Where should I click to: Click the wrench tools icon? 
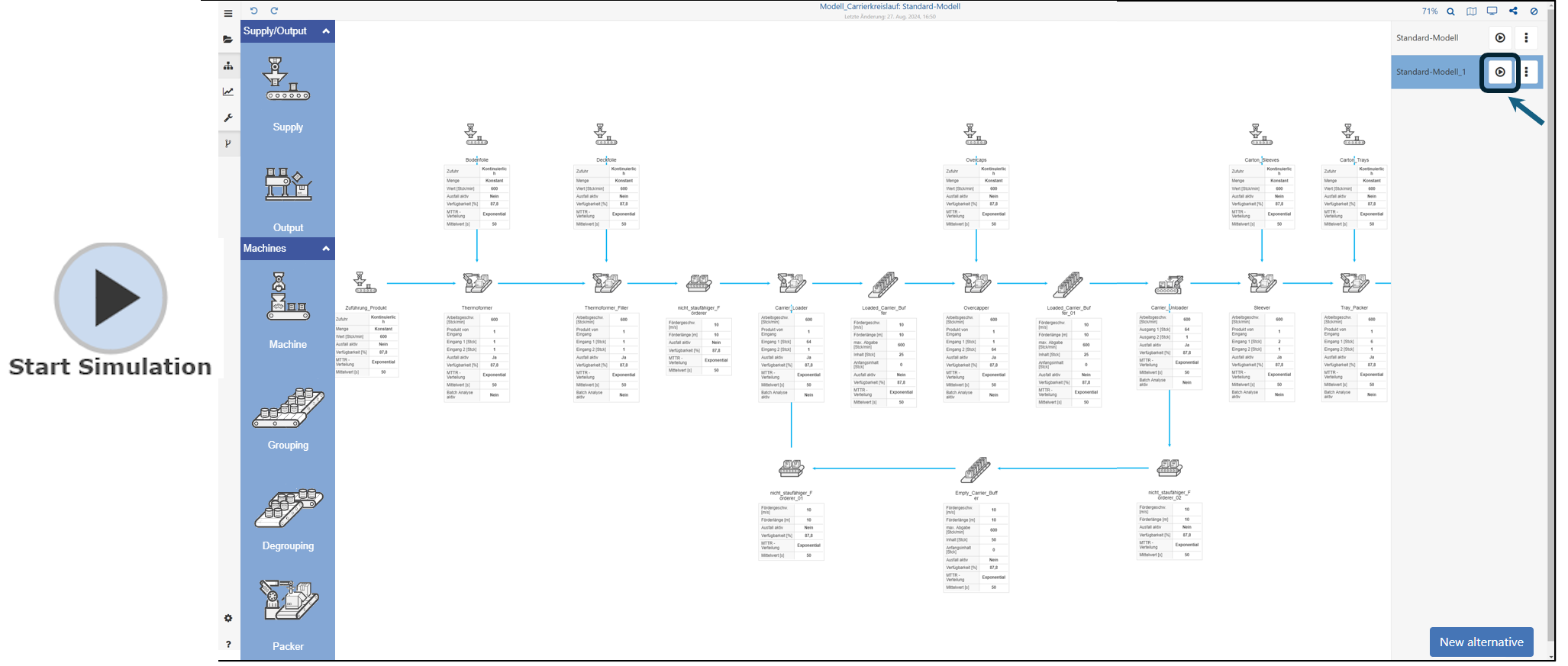click(x=228, y=118)
